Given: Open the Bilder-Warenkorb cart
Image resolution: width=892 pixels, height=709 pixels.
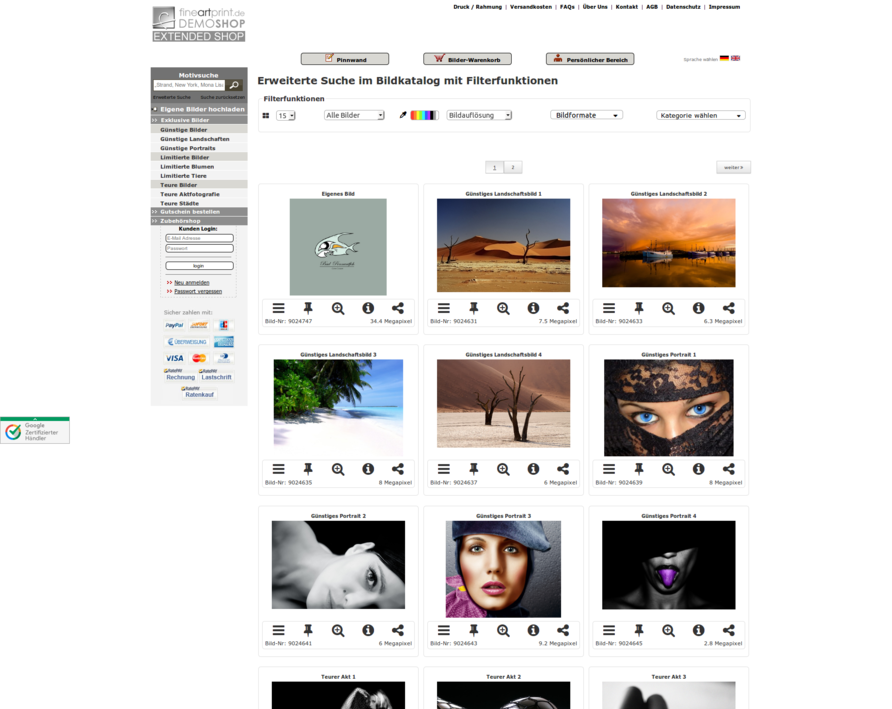Looking at the screenshot, I should (467, 59).
